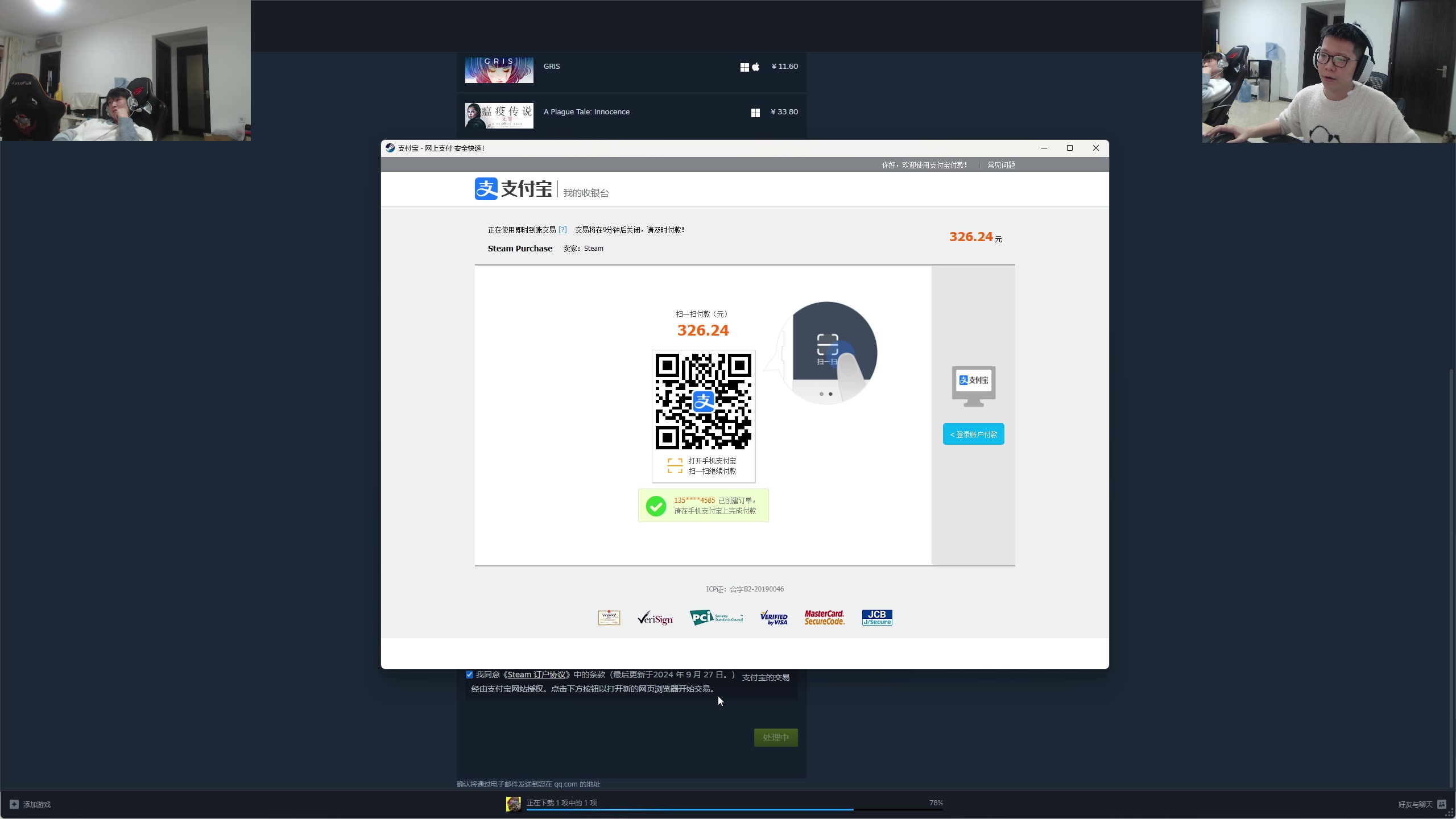Click the Windows icon on the Plague Tale row
This screenshot has width=1456, height=819.
click(x=755, y=113)
